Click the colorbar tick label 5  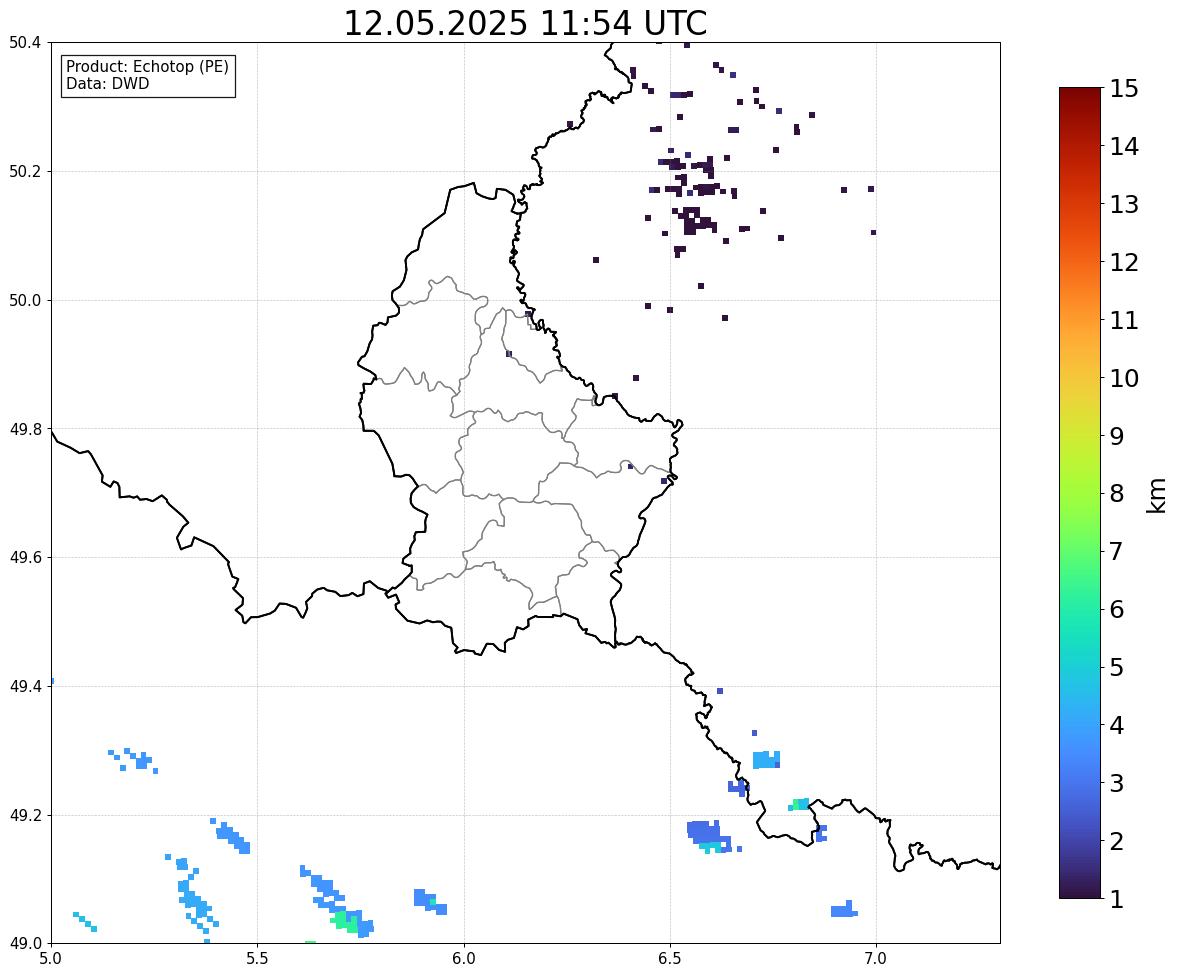click(1117, 667)
